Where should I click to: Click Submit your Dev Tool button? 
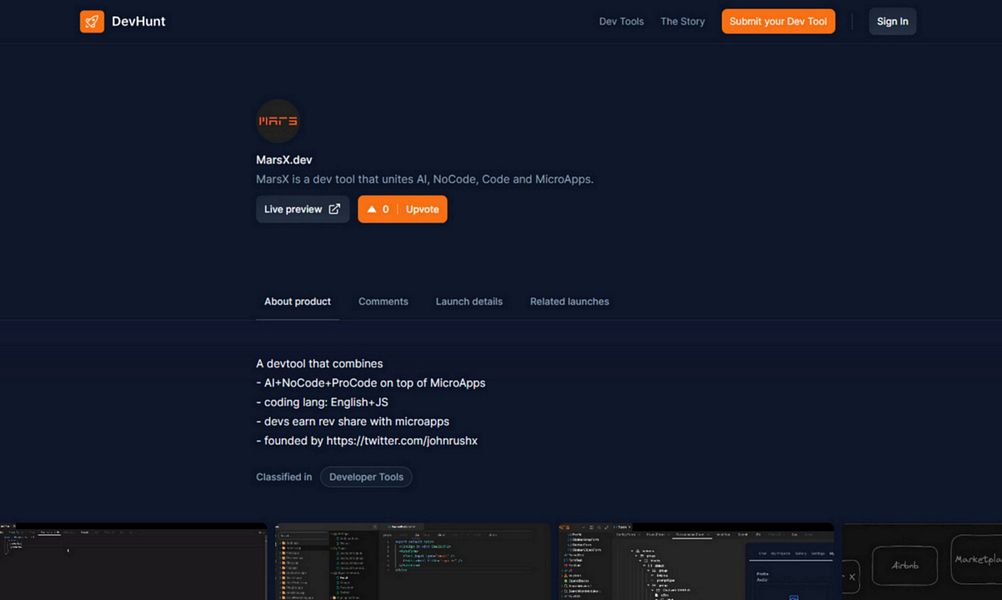click(x=778, y=20)
